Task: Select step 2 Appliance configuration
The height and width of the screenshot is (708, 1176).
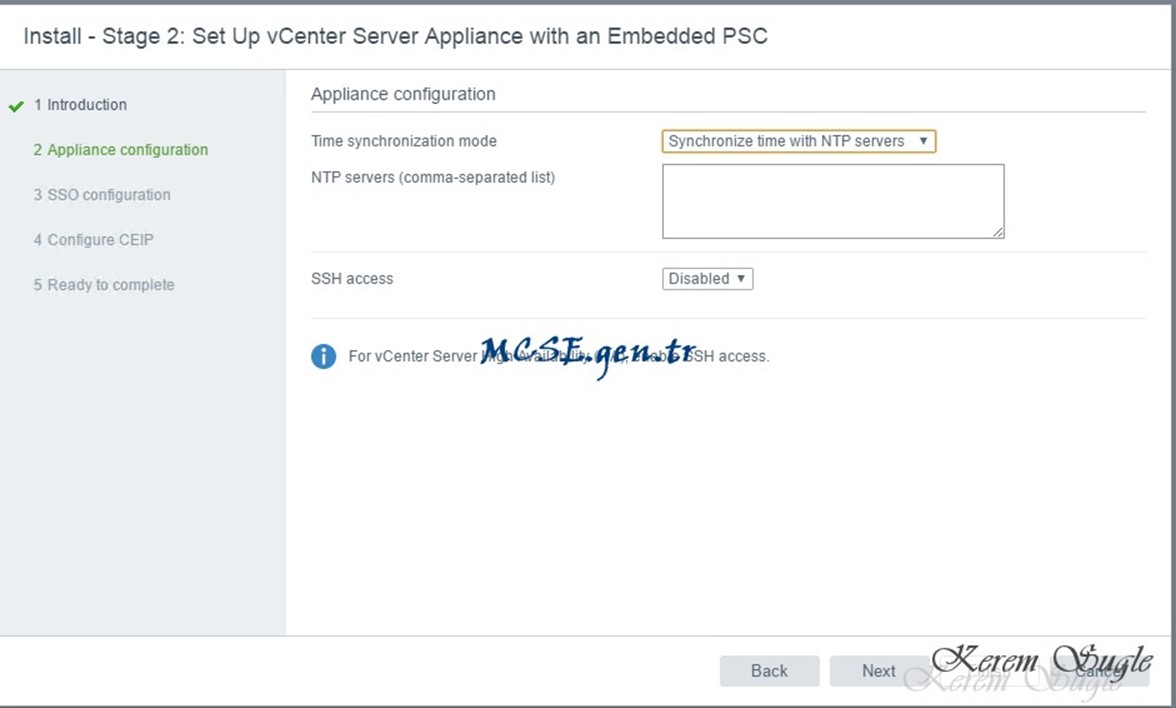Action: 121,150
